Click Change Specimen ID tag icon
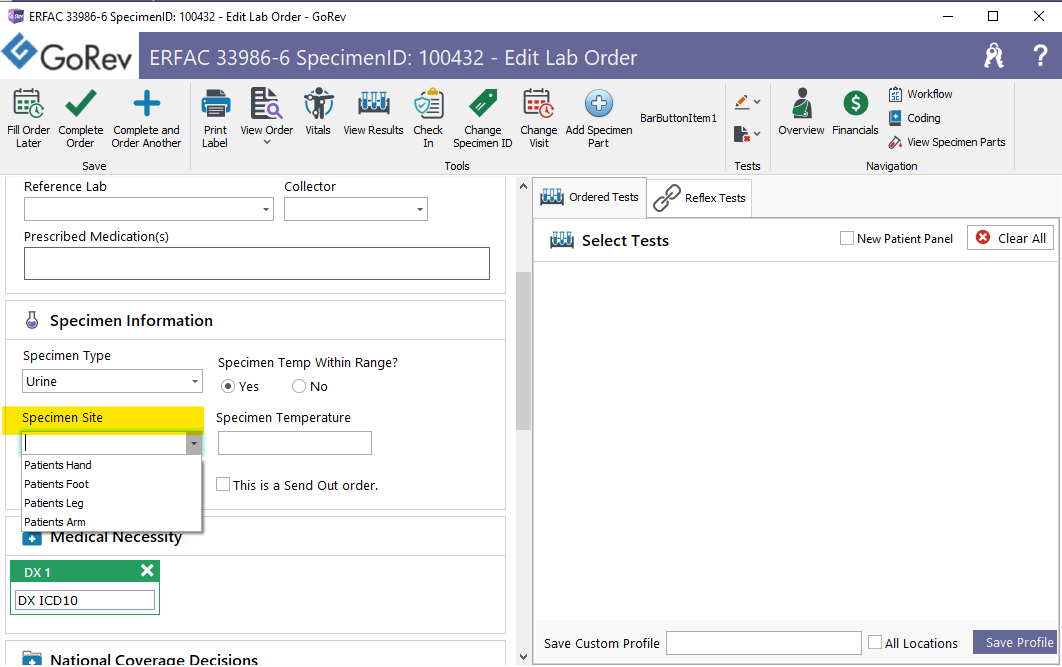Image resolution: width=1062 pixels, height=667 pixels. tap(482, 104)
